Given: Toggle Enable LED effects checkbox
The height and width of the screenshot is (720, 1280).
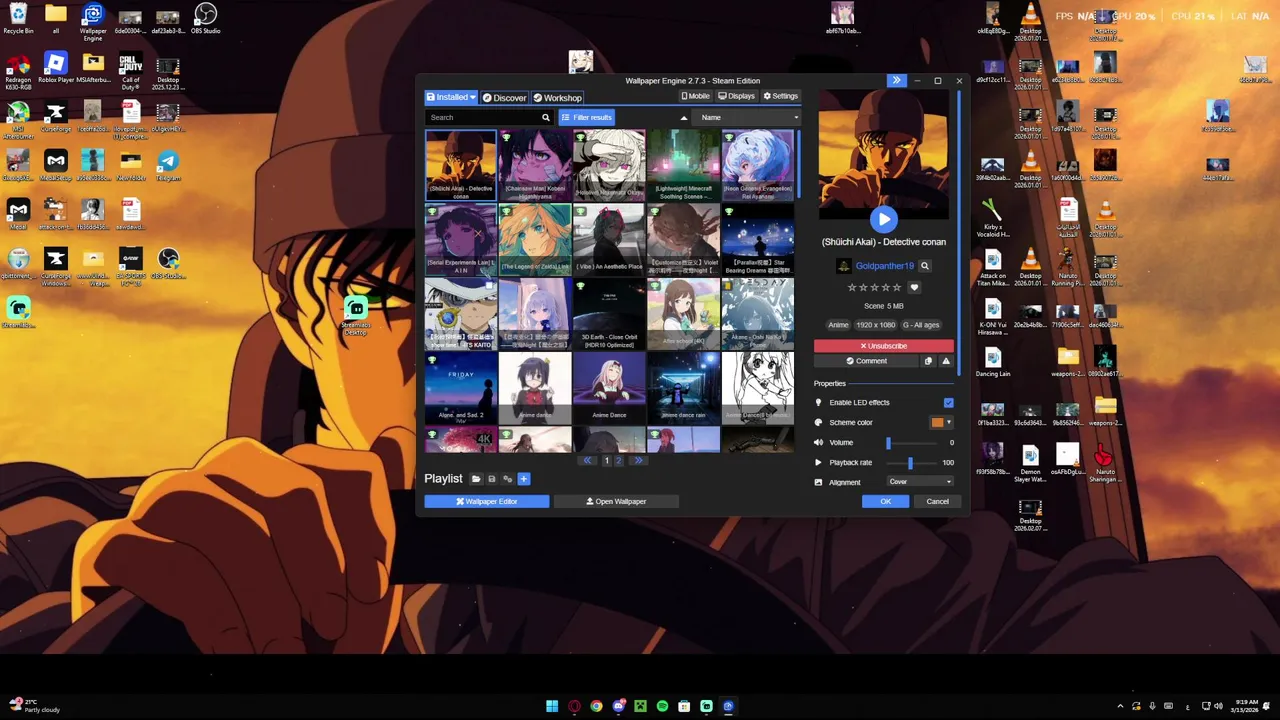Looking at the screenshot, I should click(948, 403).
